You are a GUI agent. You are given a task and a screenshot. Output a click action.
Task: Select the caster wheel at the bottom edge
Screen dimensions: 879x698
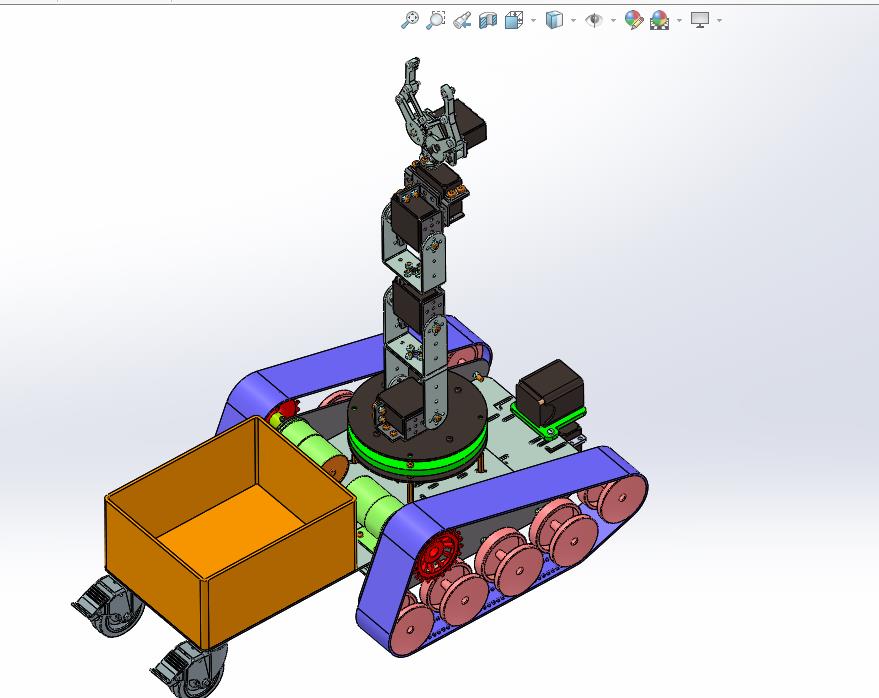coord(191,671)
